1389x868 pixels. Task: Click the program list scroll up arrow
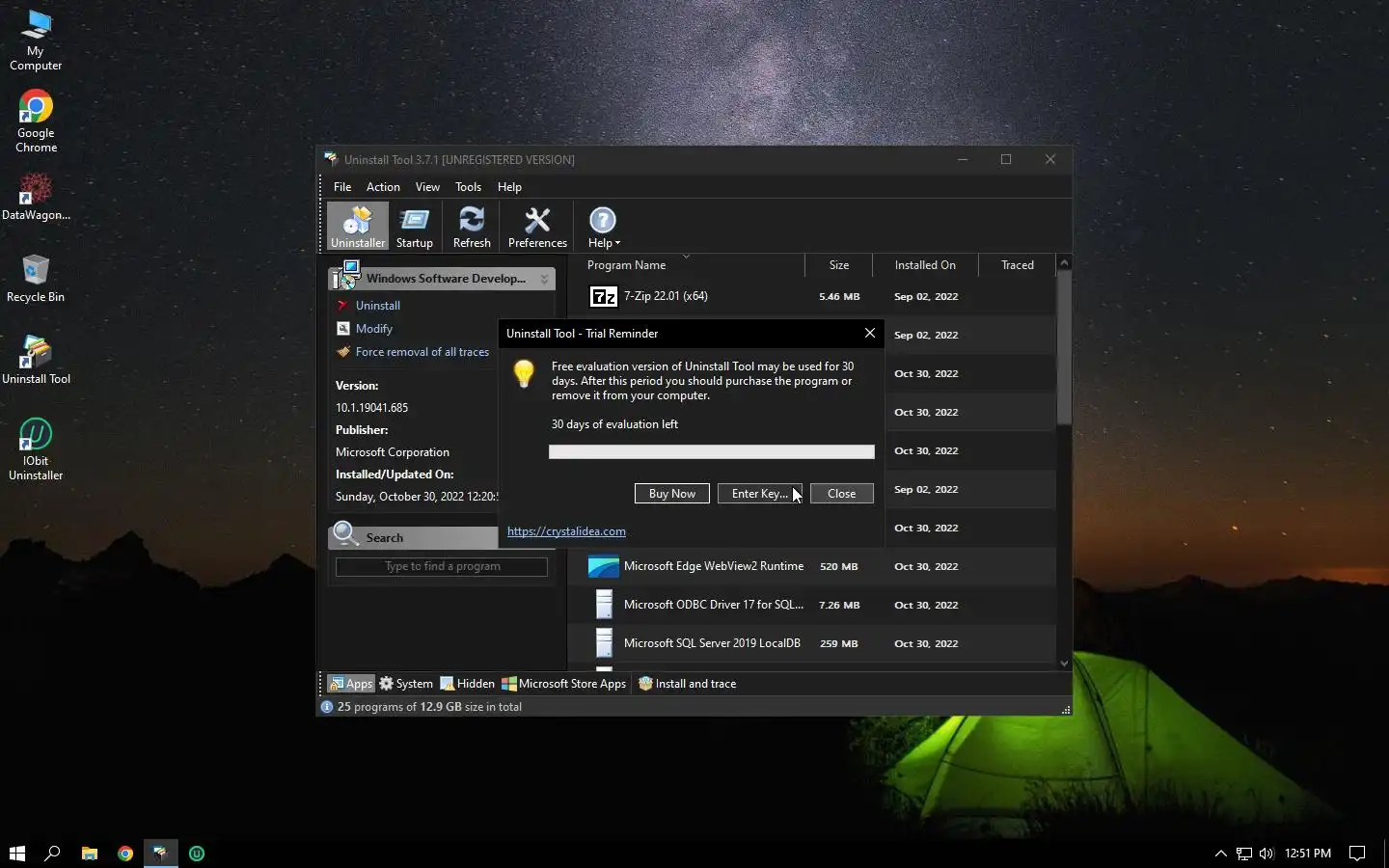click(1064, 263)
